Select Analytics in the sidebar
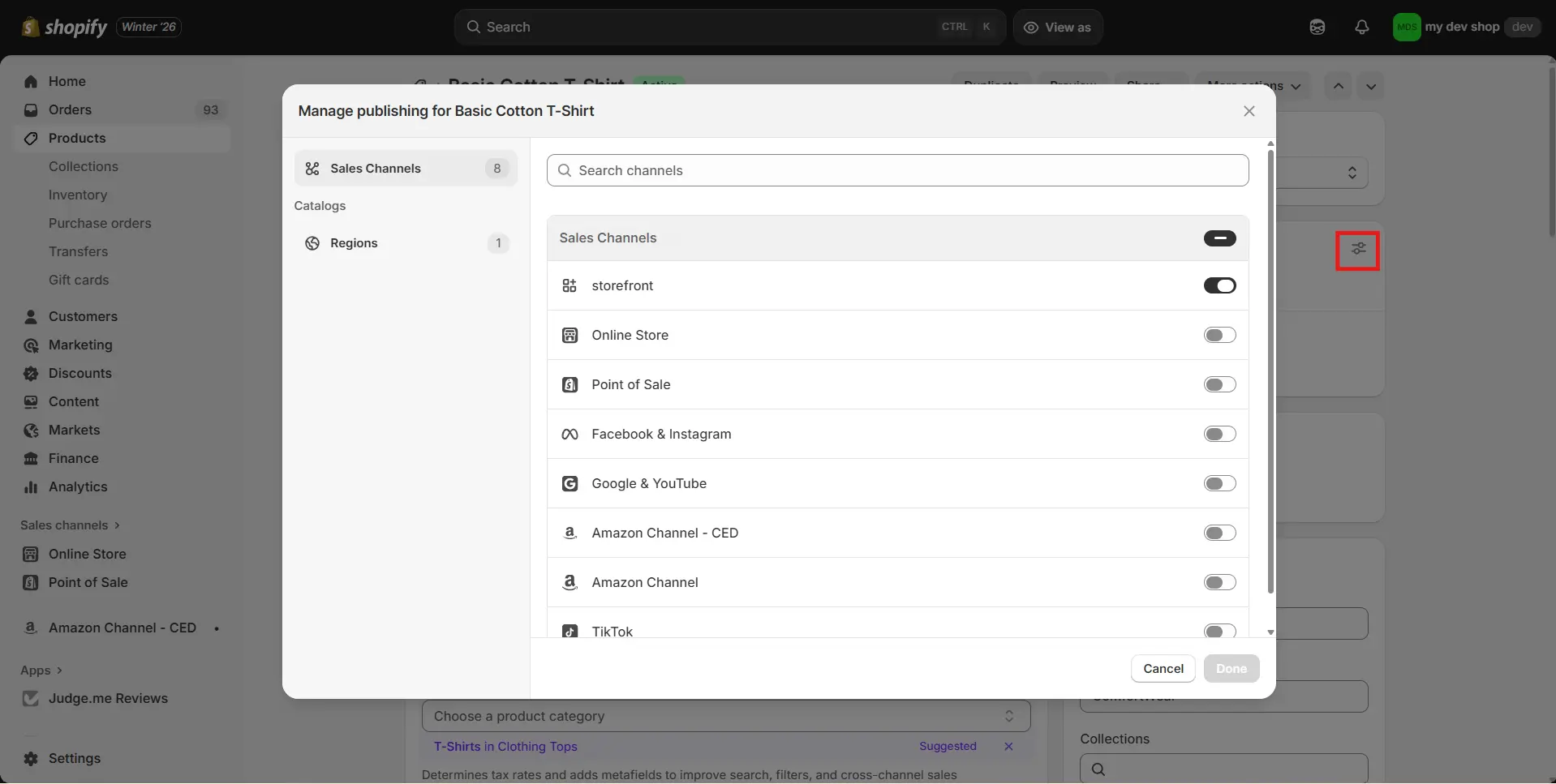Screen dimensions: 1556x784 (x=77, y=486)
